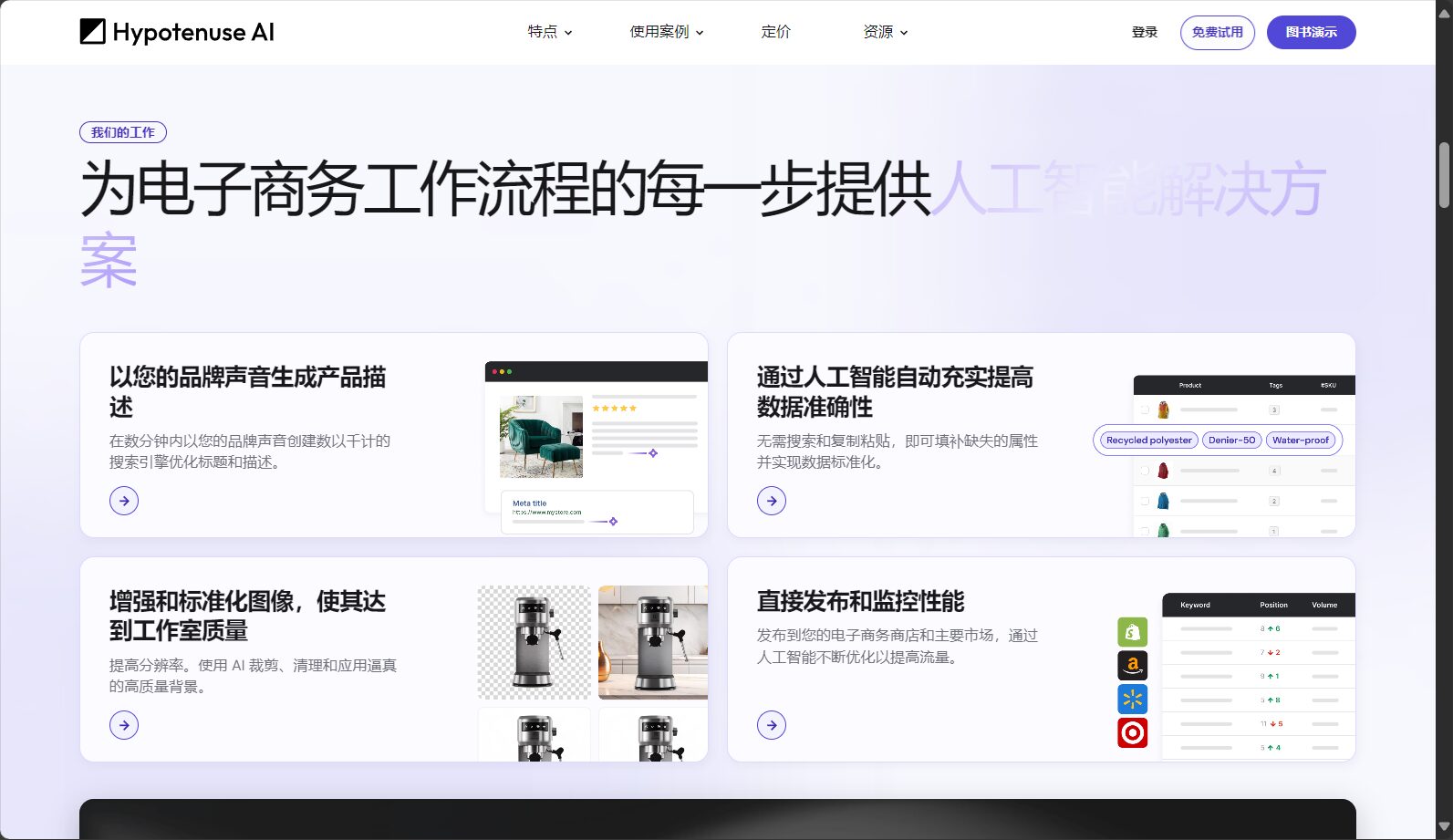Click the sparkle icon beside the description lines

[x=653, y=453]
